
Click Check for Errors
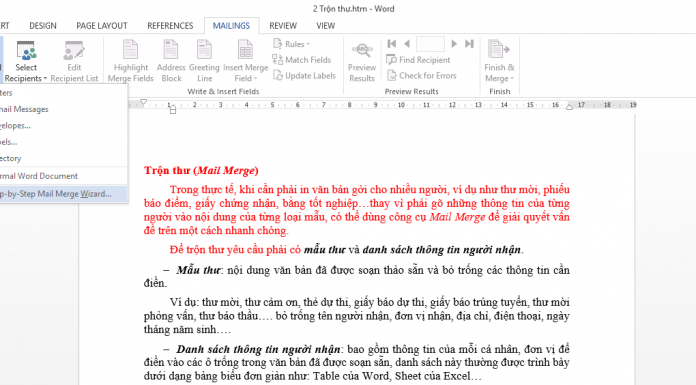(422, 75)
